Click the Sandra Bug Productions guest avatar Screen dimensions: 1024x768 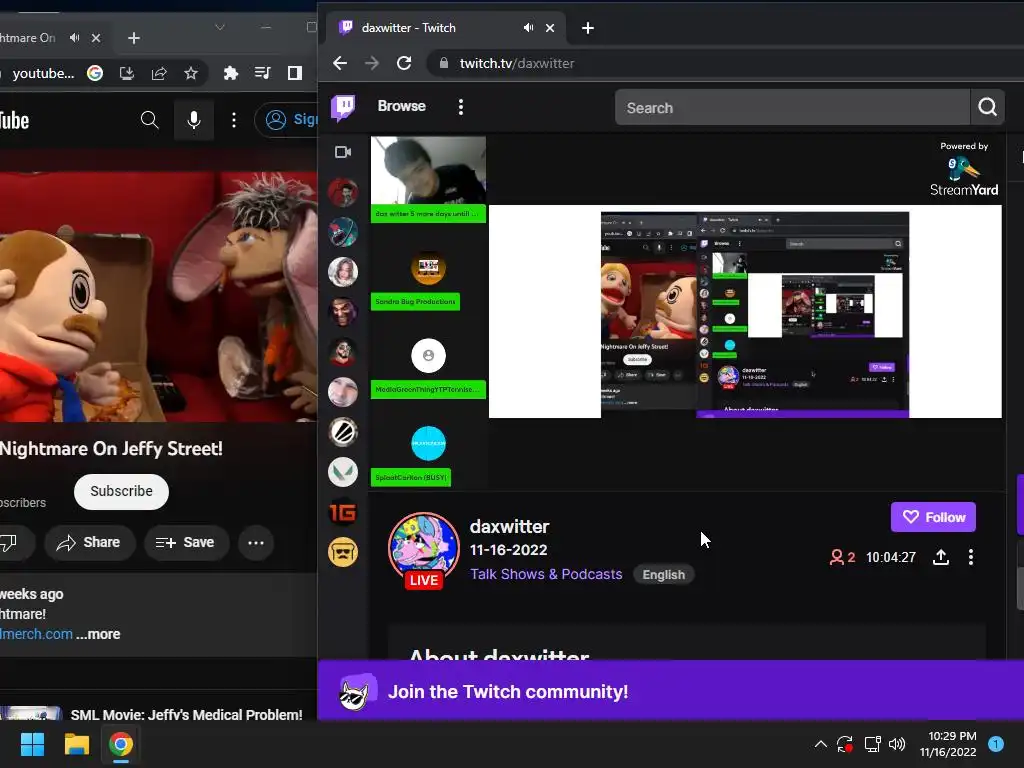(428, 268)
